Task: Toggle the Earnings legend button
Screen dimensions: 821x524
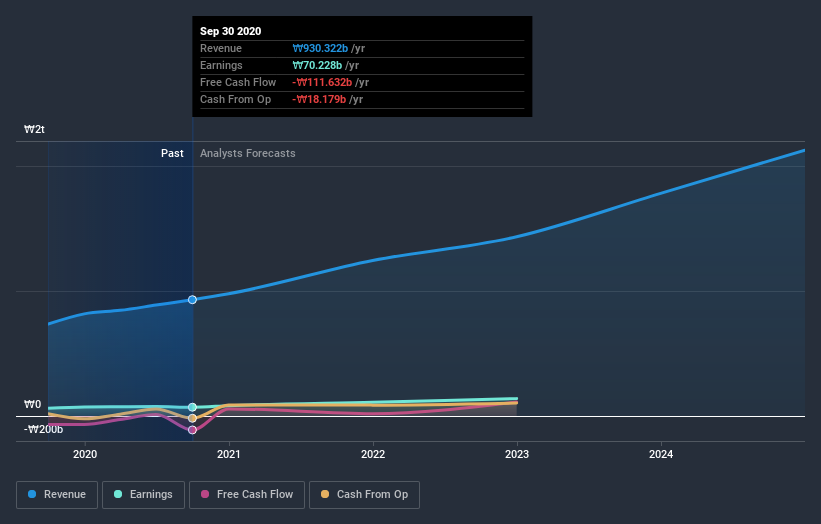Action: point(143,495)
